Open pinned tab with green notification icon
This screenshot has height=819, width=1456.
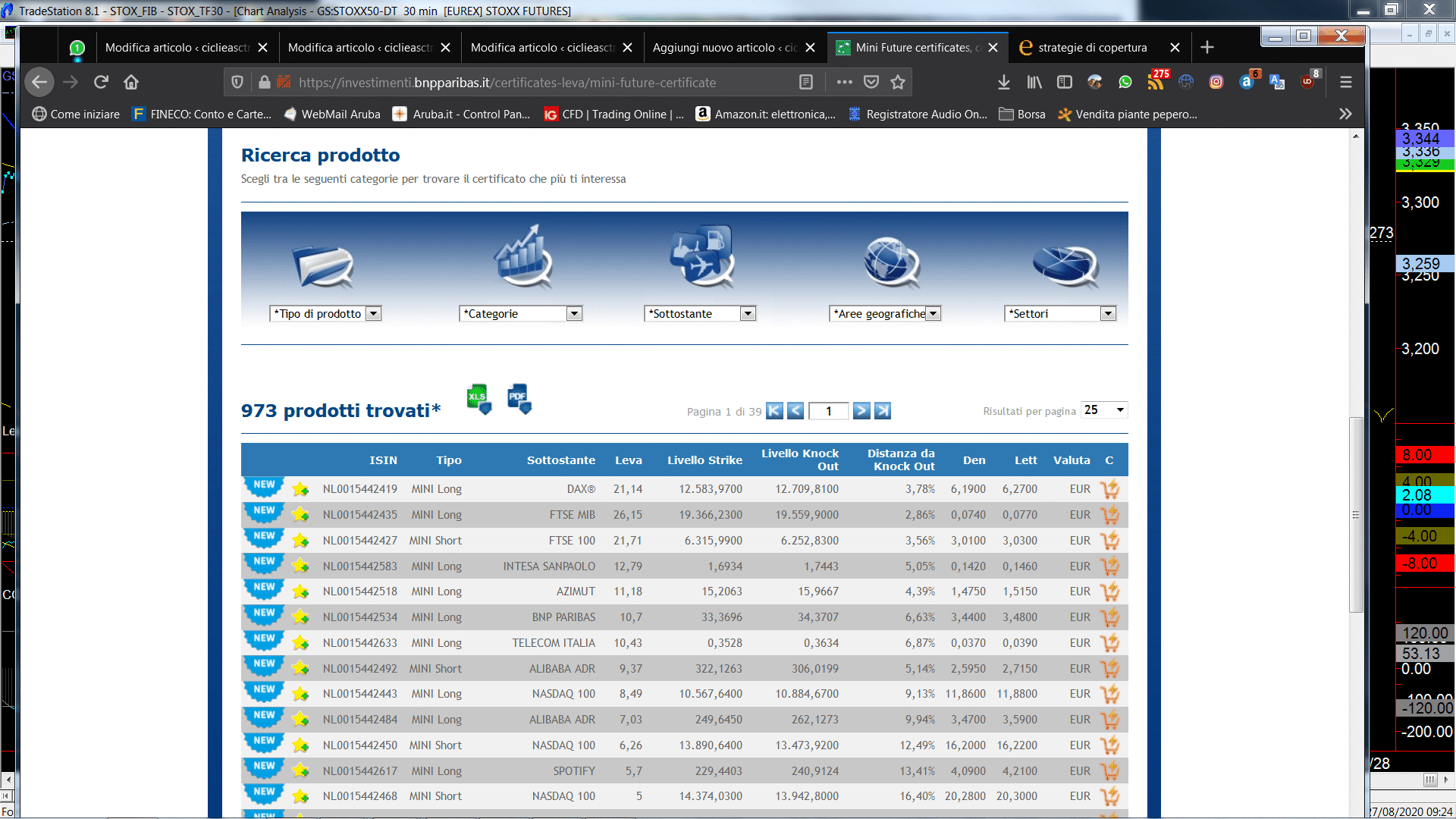click(77, 49)
